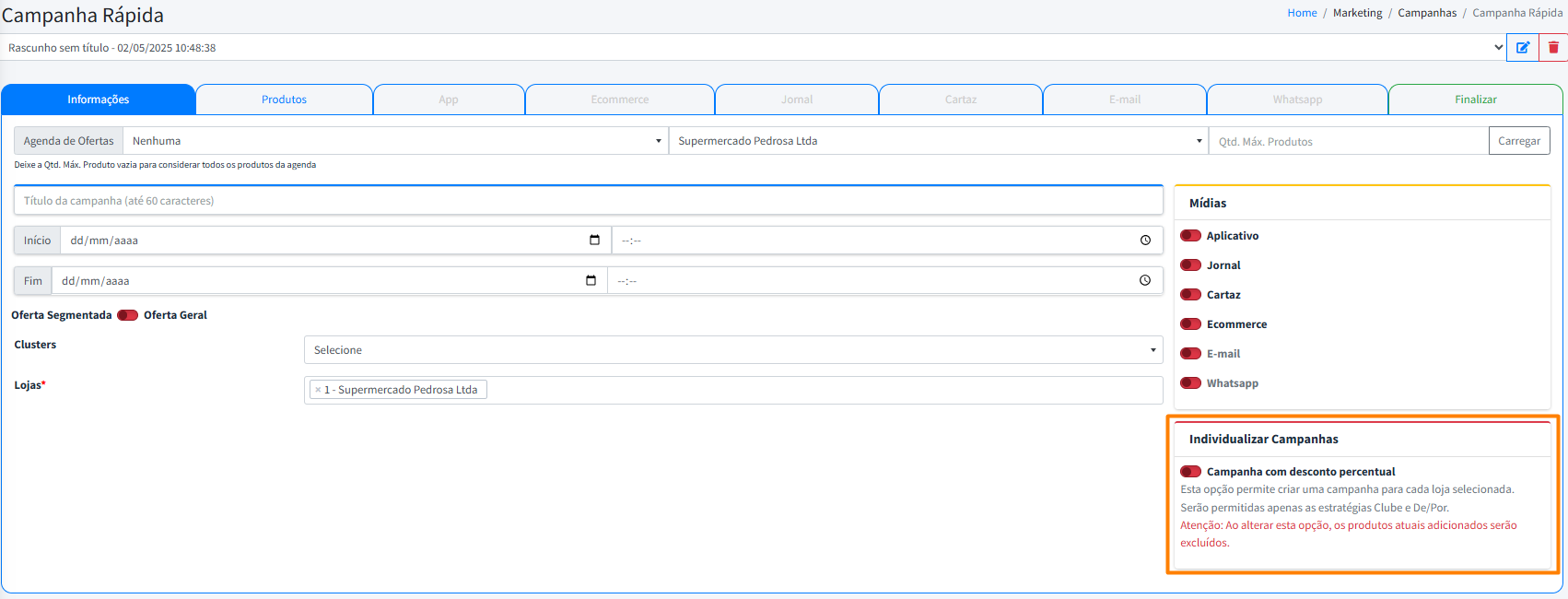Switch to the Produtos tab
The height and width of the screenshot is (599, 1568).
click(284, 100)
